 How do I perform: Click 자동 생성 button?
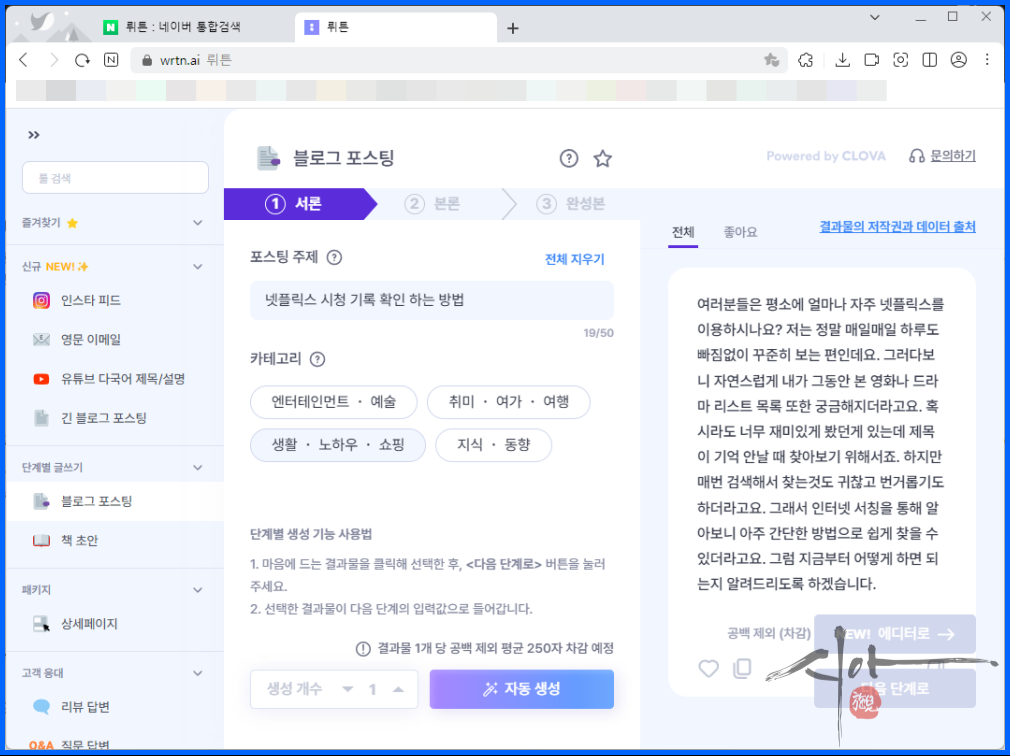(x=522, y=689)
